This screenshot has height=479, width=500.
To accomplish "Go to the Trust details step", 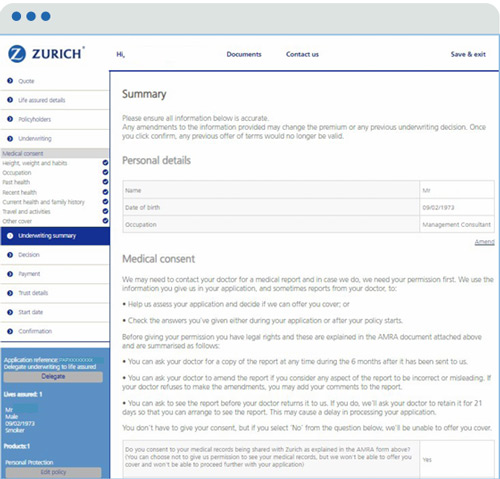I will click(x=55, y=293).
